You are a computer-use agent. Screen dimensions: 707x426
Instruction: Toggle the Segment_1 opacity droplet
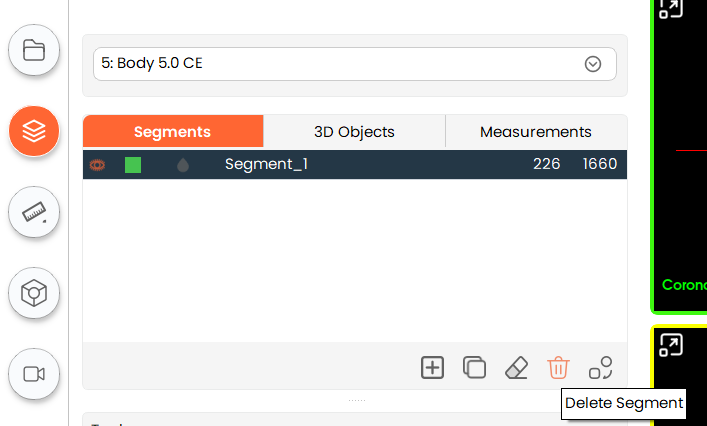(x=183, y=165)
